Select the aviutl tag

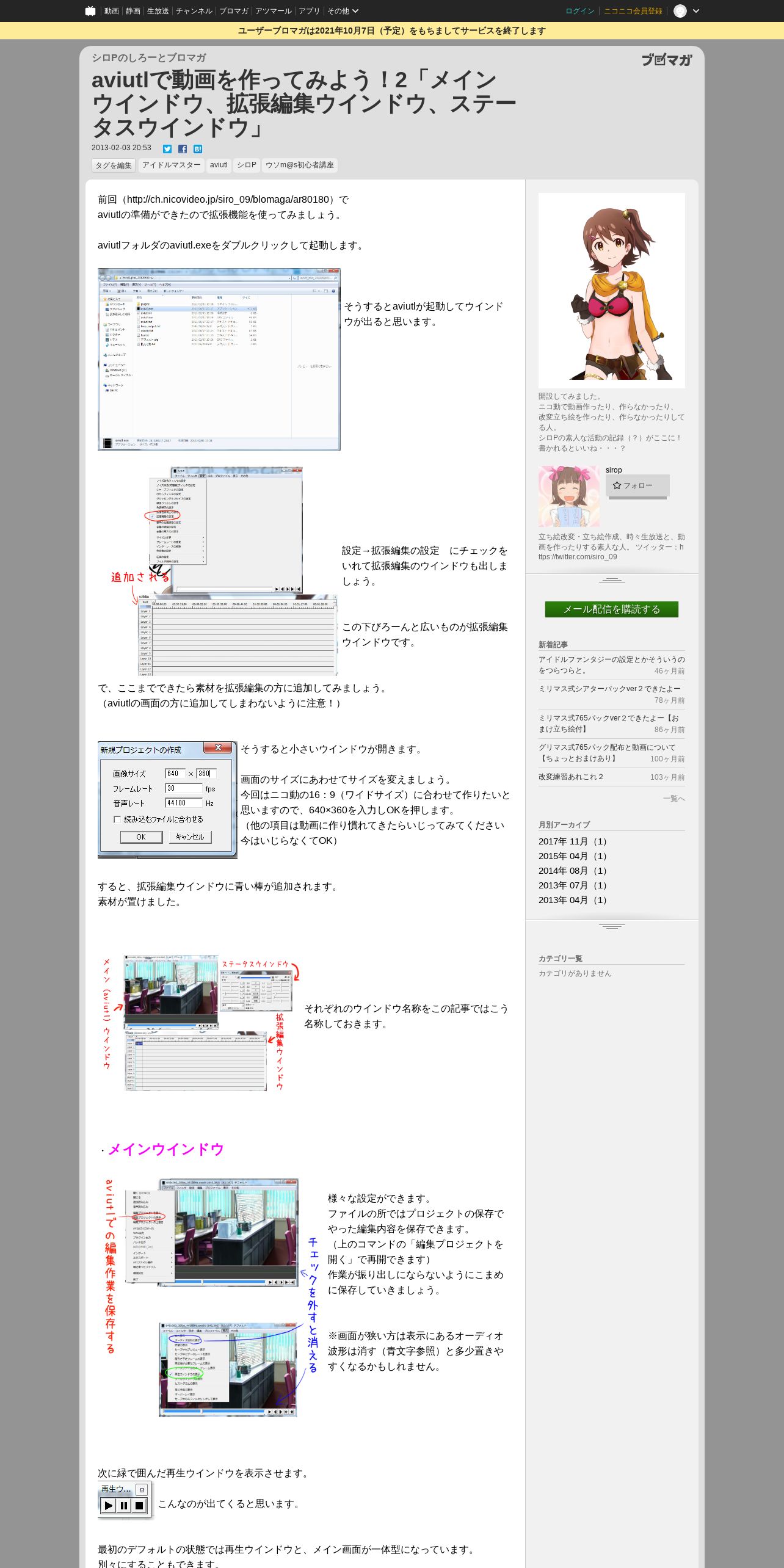coord(219,165)
